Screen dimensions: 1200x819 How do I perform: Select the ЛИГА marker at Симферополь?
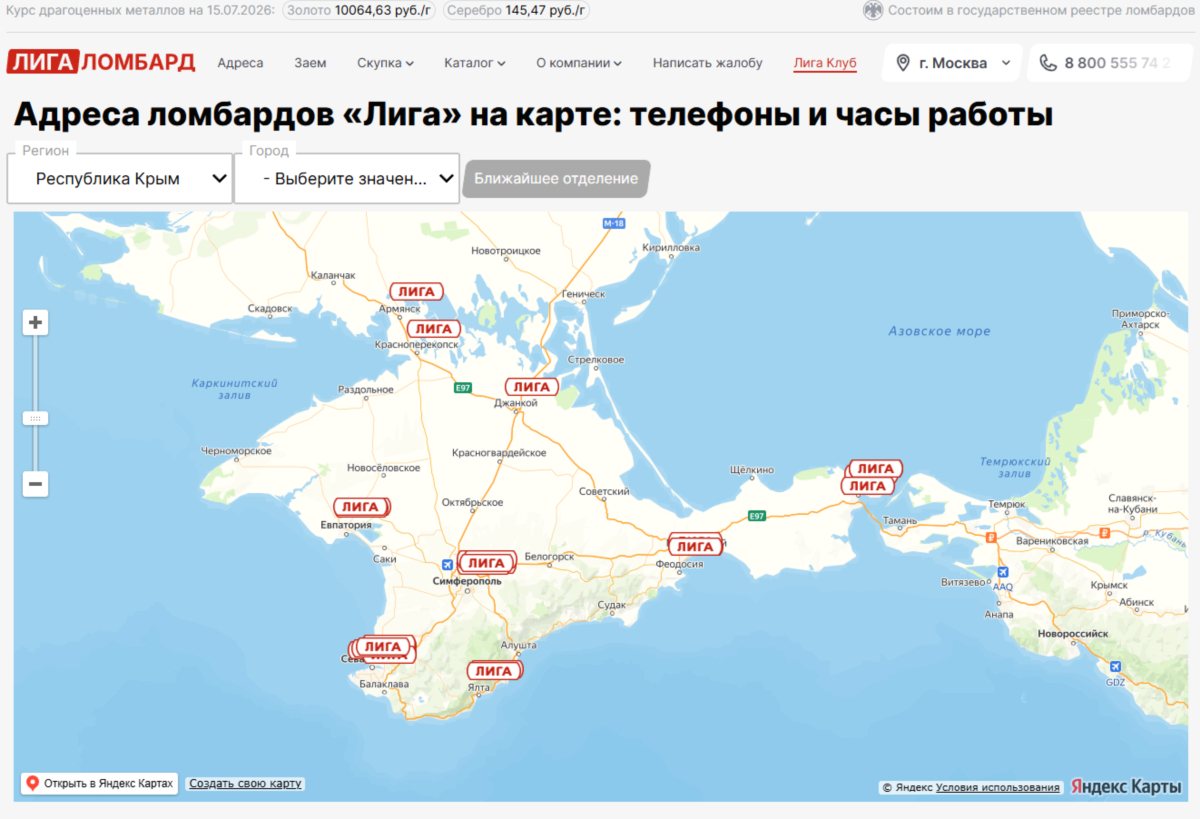(487, 564)
